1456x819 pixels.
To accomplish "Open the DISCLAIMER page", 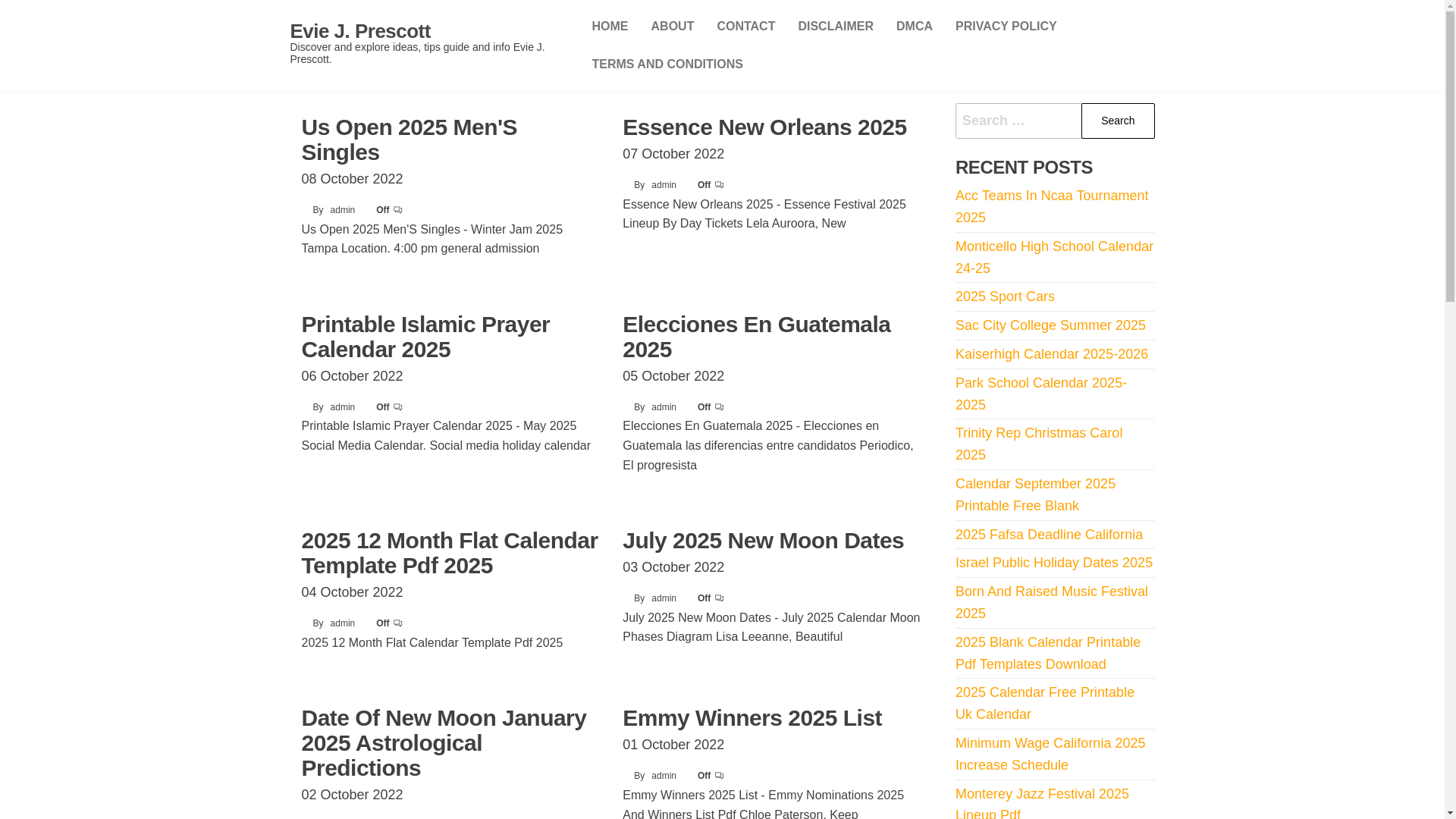I will click(835, 27).
